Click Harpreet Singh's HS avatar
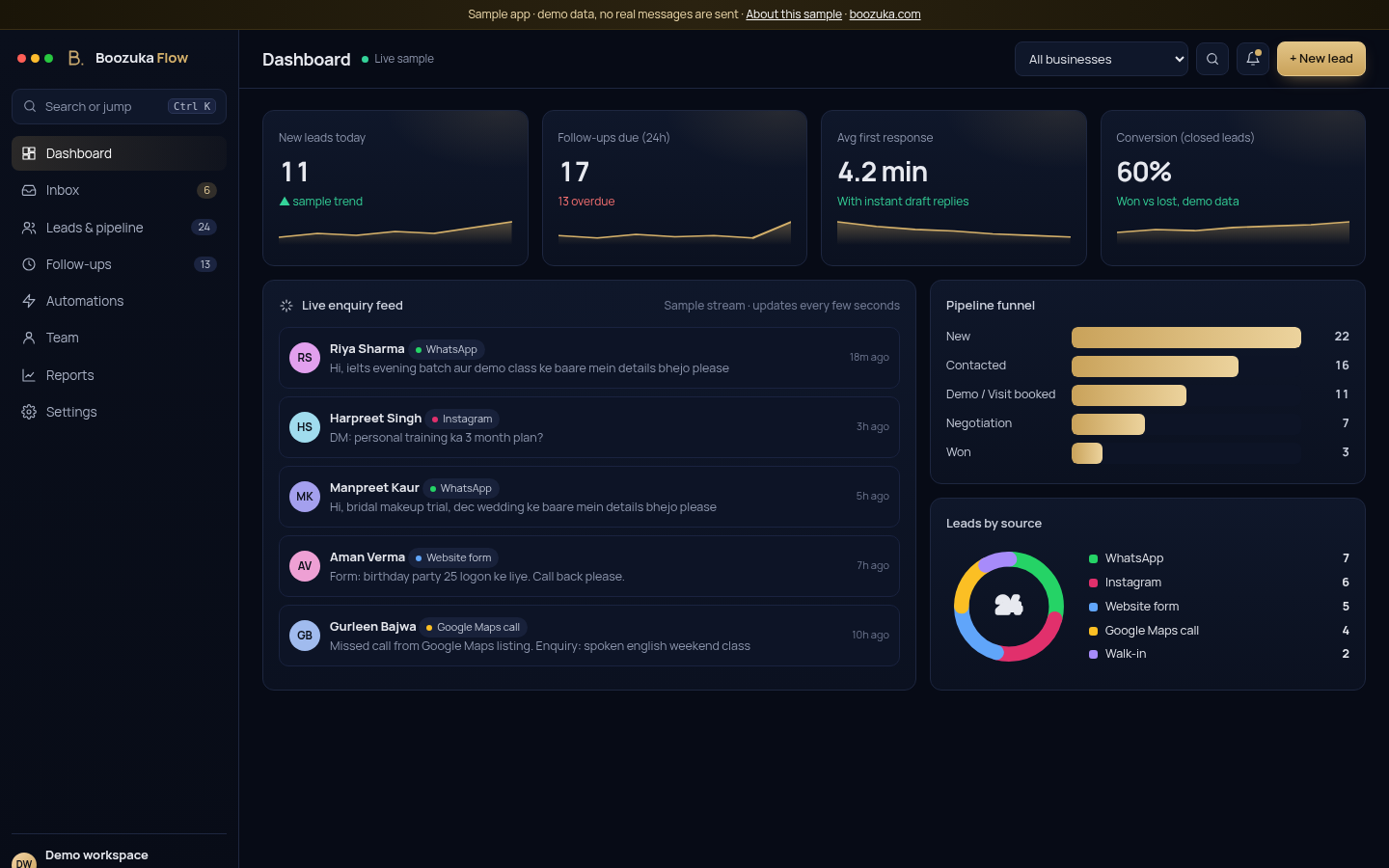Screen dimensions: 1389x868 (305, 427)
